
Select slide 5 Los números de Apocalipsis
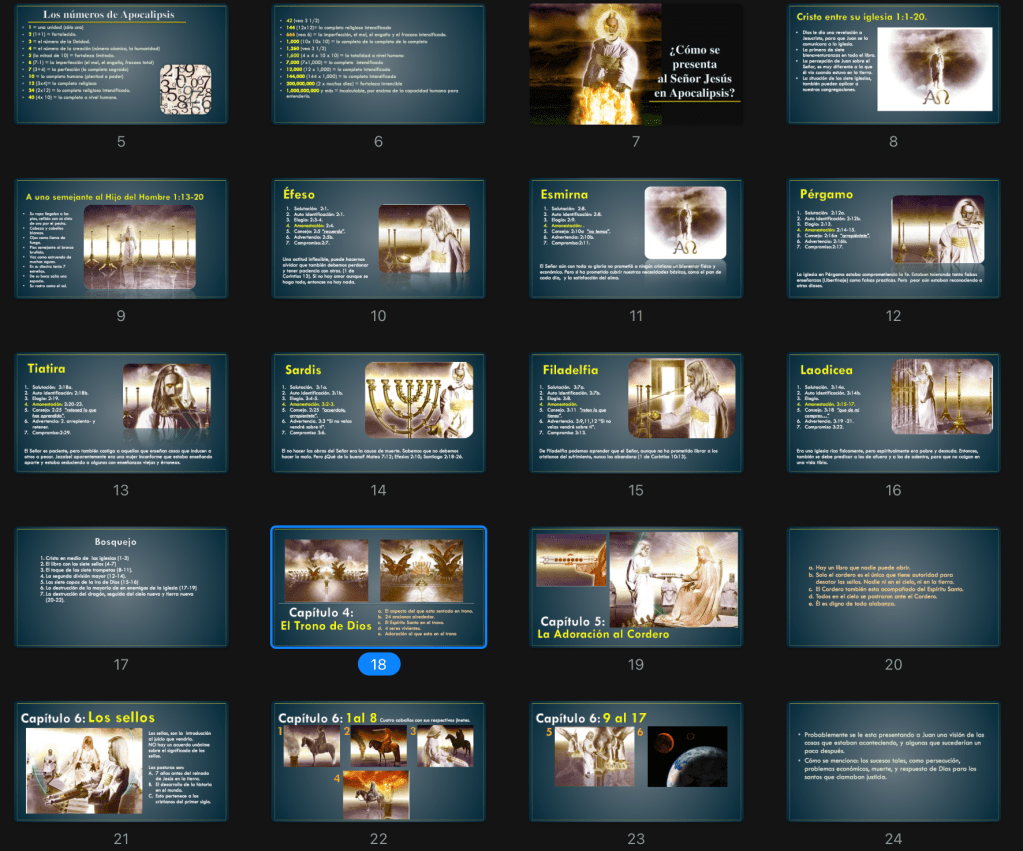pyautogui.click(x=121, y=64)
